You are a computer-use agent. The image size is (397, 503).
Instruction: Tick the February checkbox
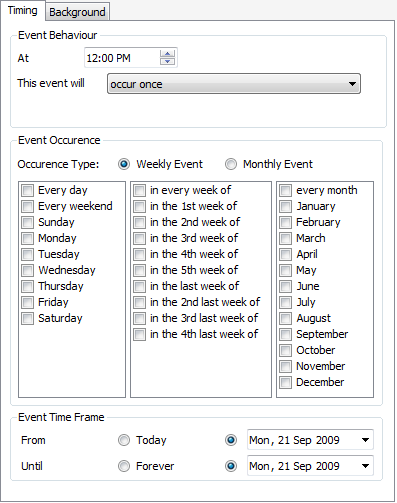286,223
